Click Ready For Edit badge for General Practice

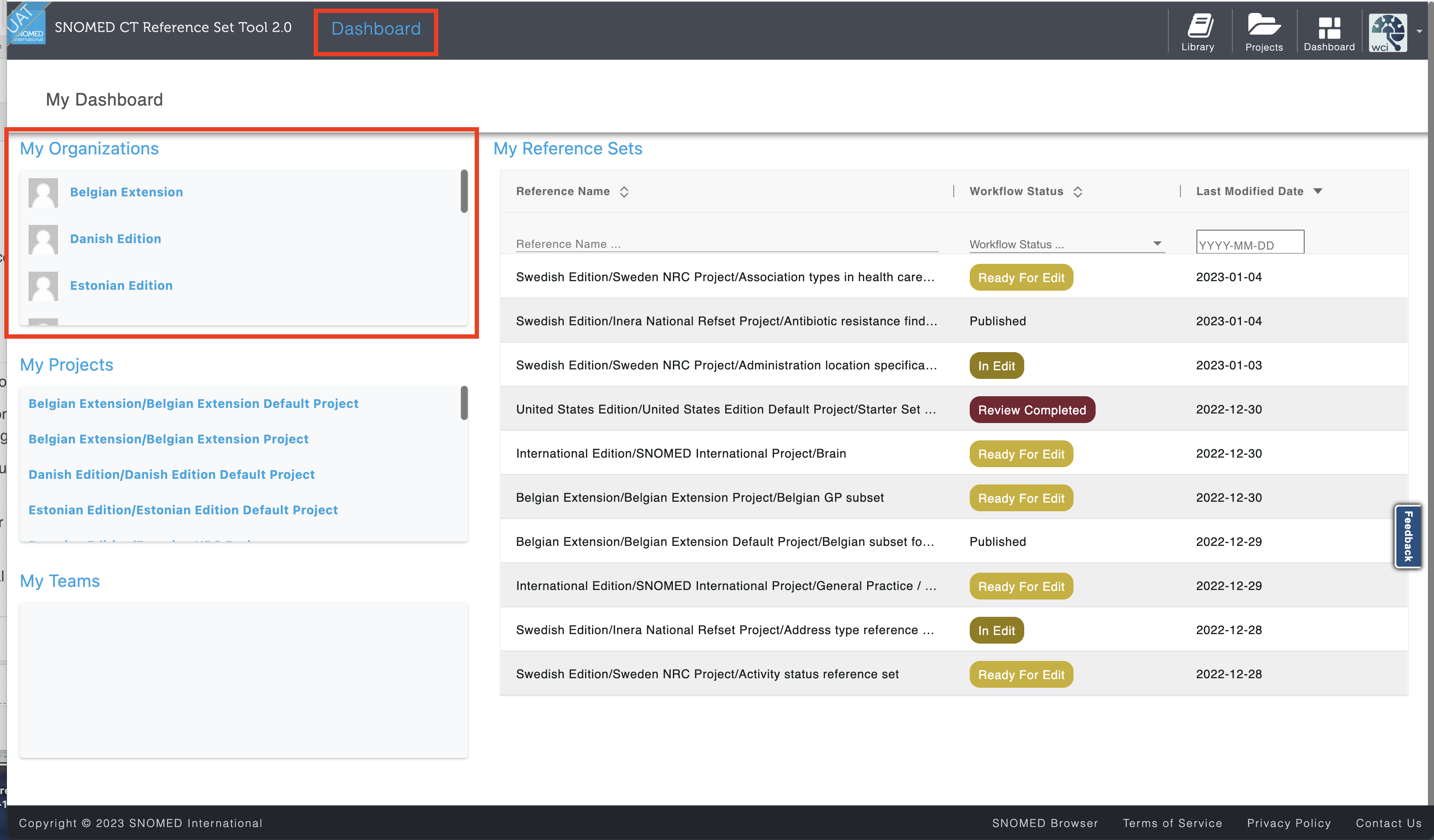tap(1021, 587)
